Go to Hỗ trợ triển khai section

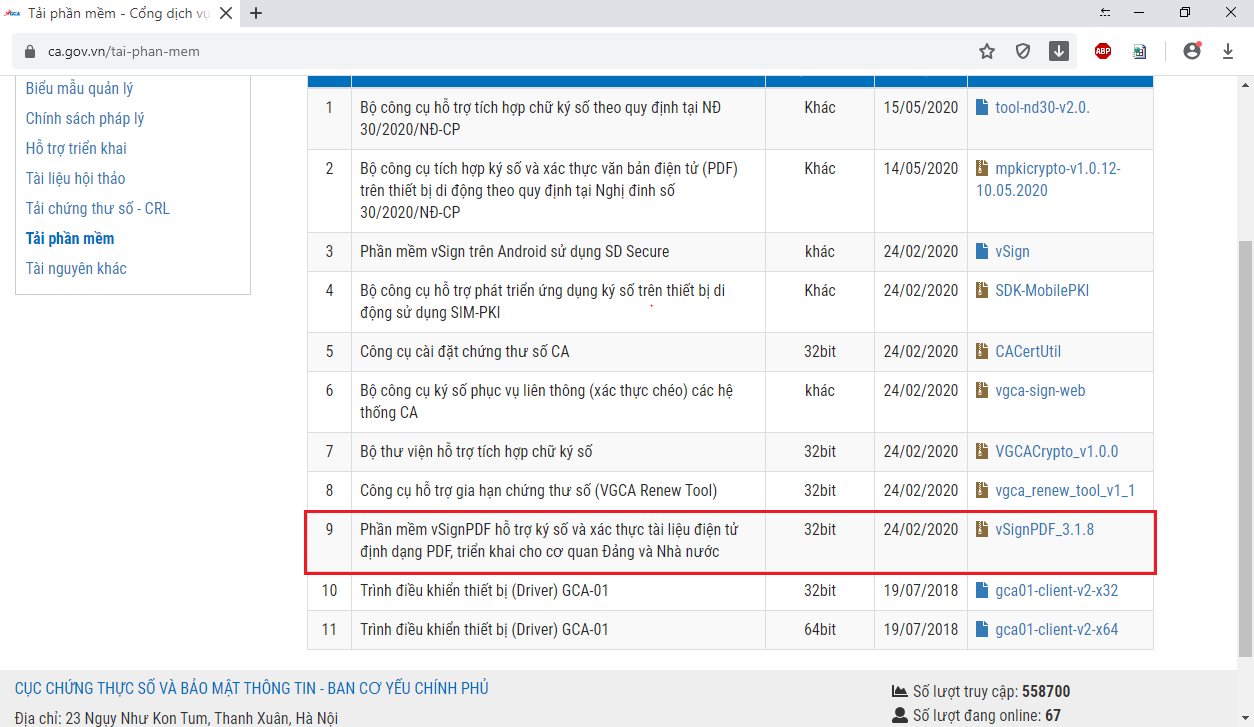point(76,148)
